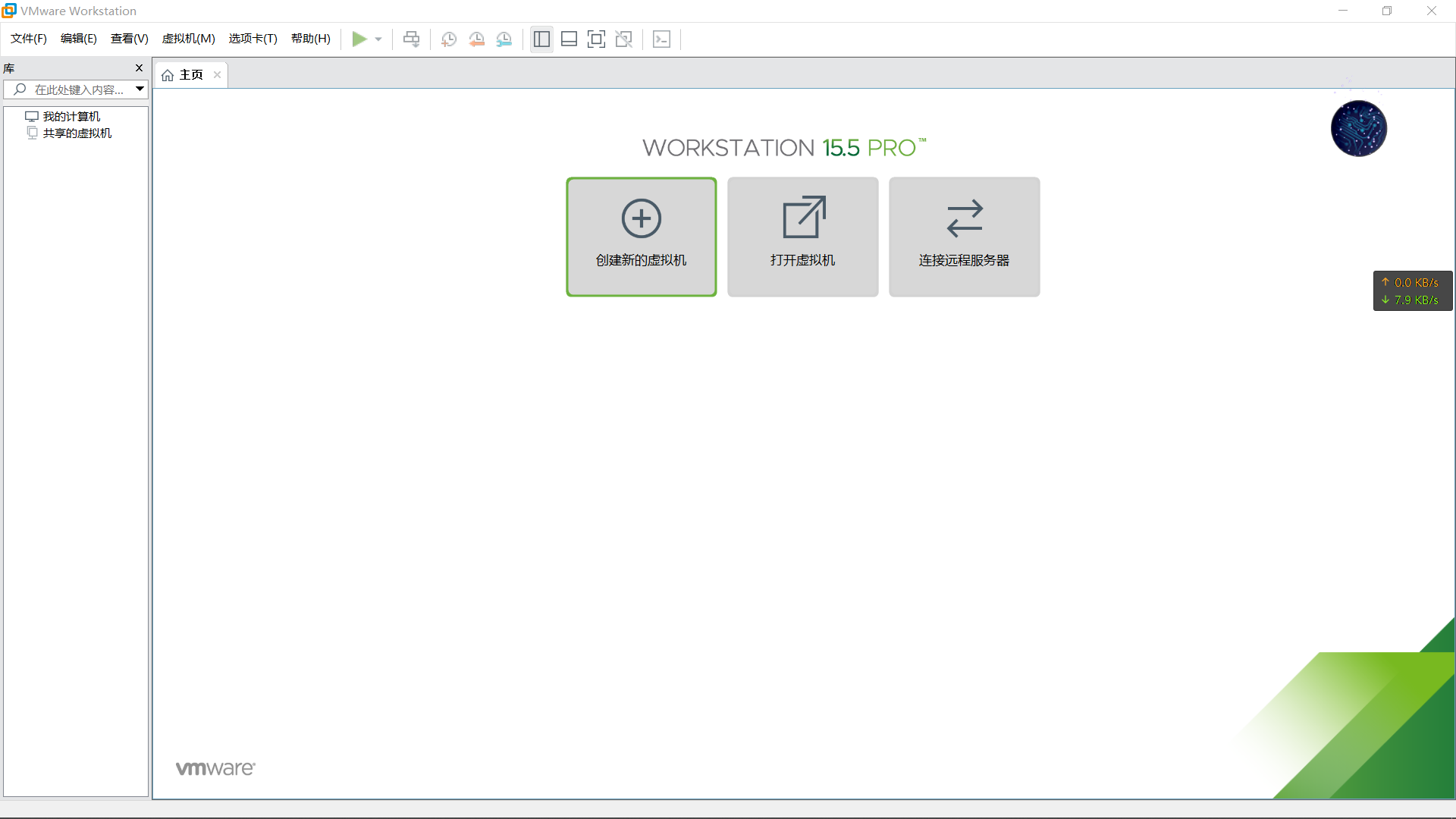This screenshot has height=819, width=1456.
Task: Open the 虚拟机(M) menu
Action: (189, 39)
